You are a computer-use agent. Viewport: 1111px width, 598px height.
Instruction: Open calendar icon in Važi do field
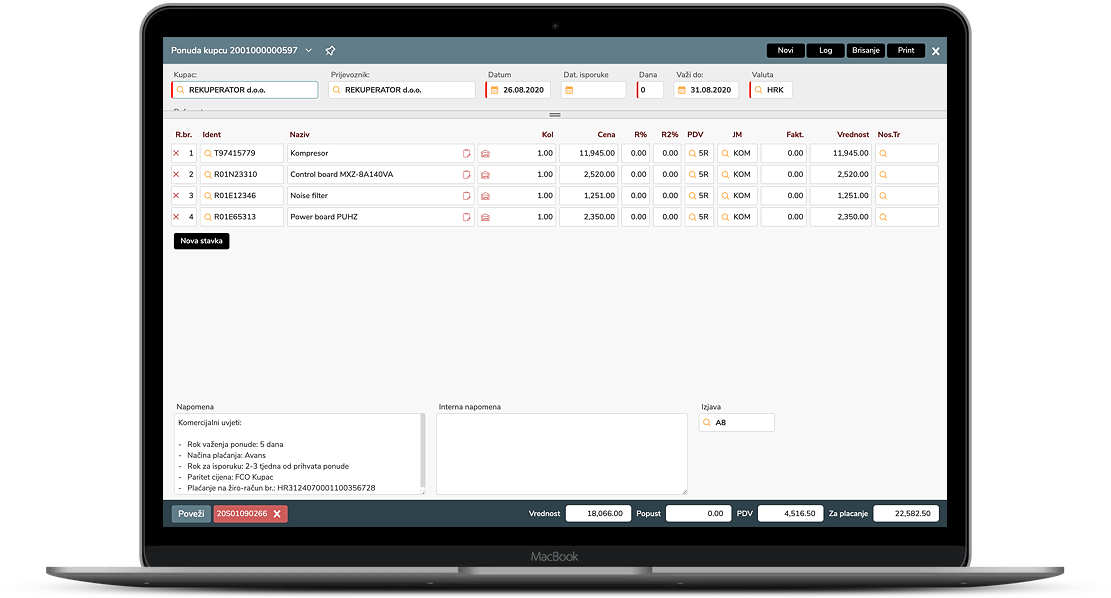682,90
